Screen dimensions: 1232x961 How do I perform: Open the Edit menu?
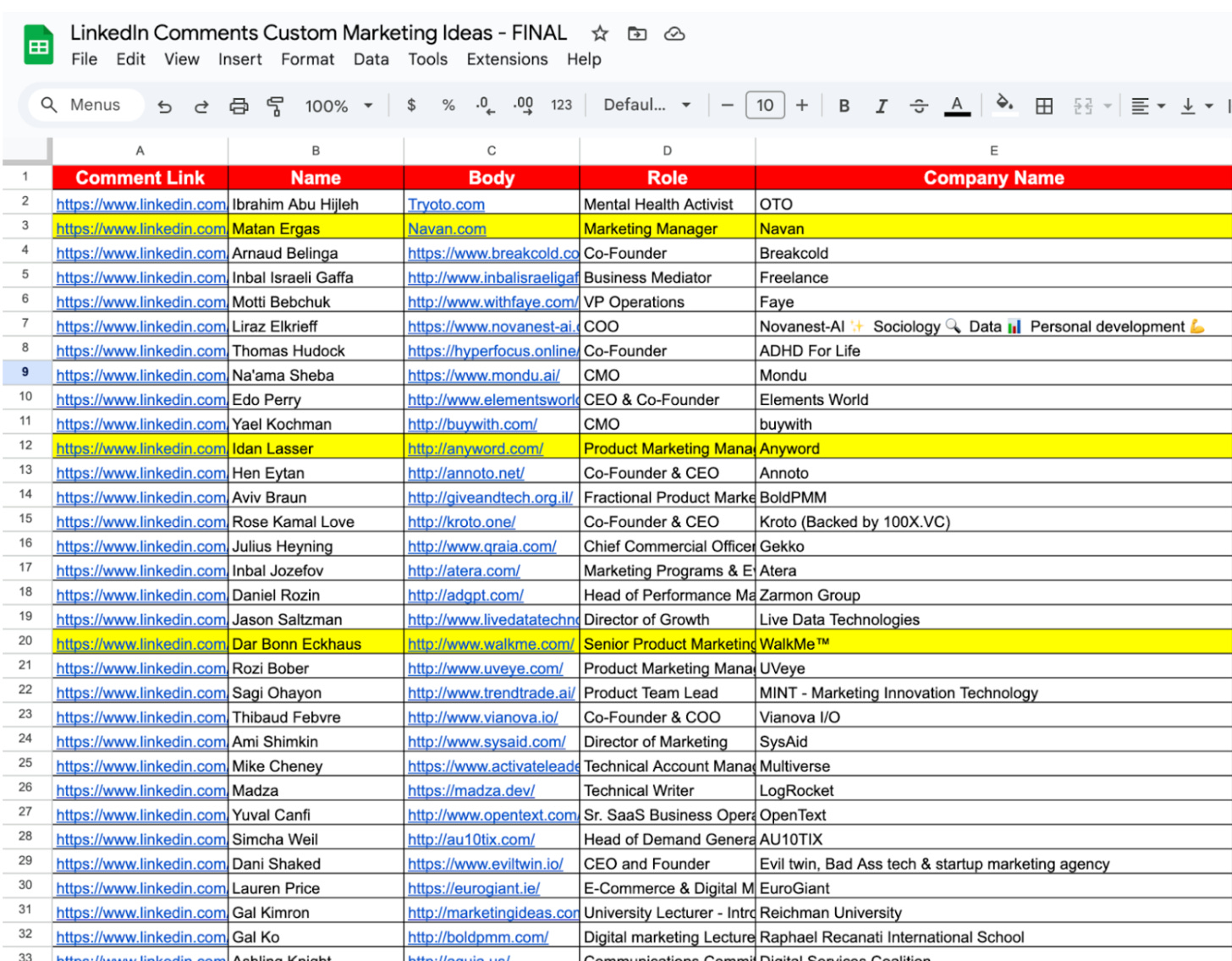pos(130,59)
